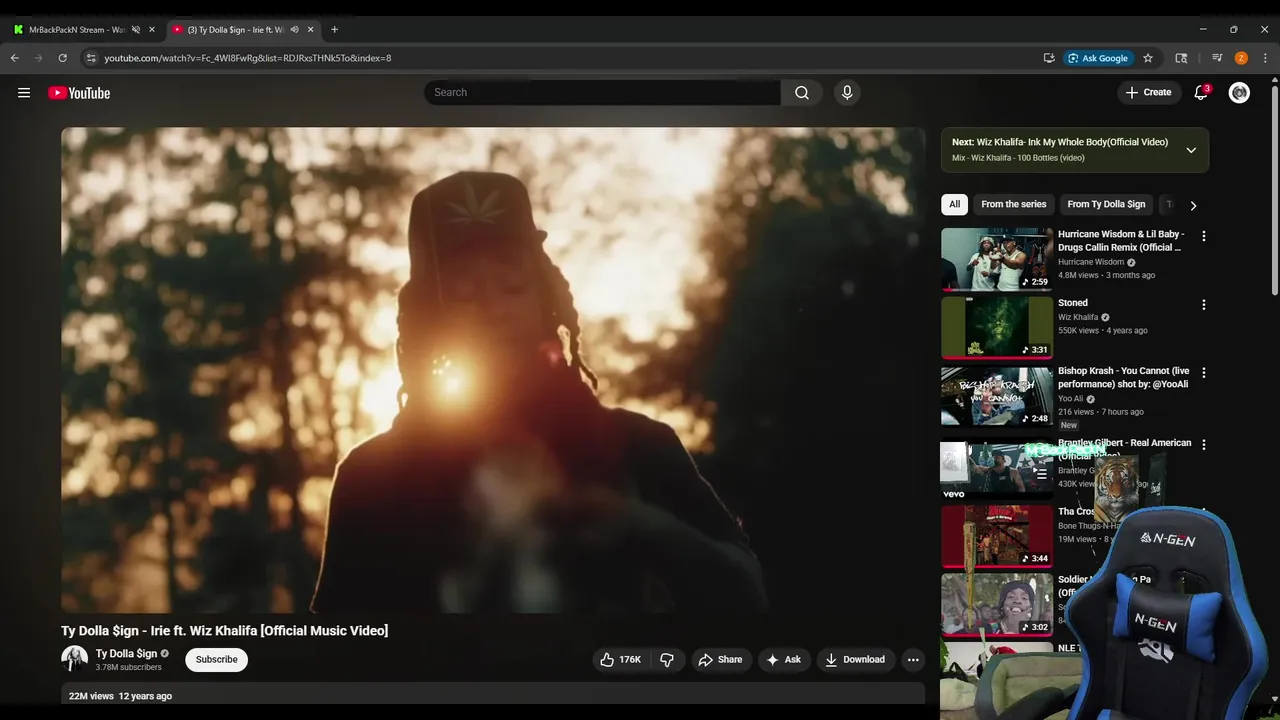
Task: Open the Yoo Ali channel name
Action: [1071, 399]
